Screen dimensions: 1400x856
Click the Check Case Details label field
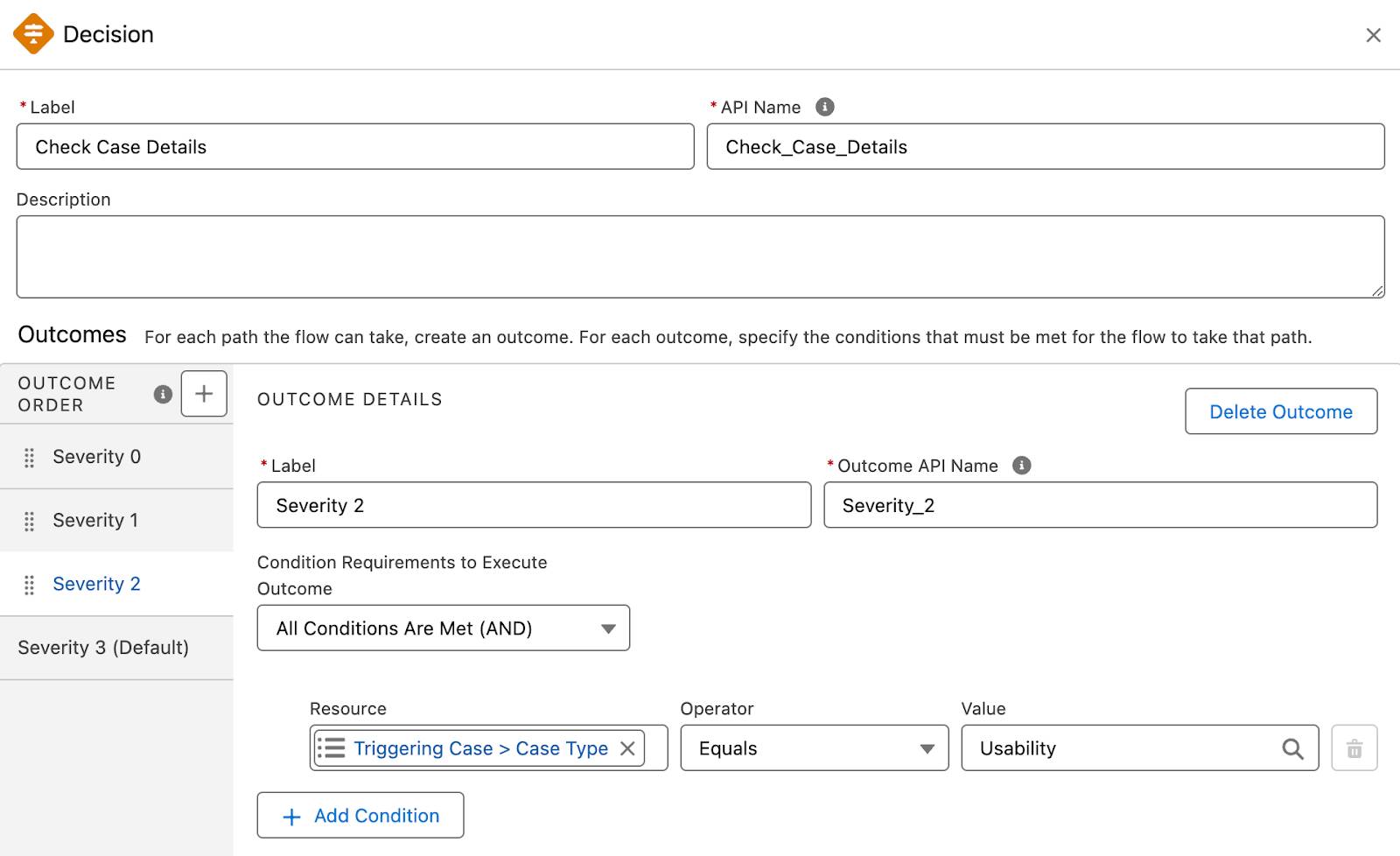point(355,147)
